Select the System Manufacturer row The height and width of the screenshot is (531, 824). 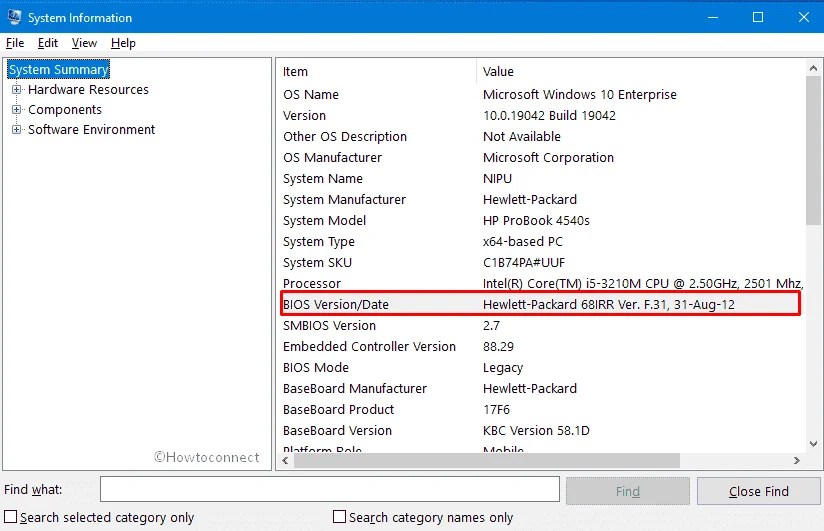(x=541, y=200)
